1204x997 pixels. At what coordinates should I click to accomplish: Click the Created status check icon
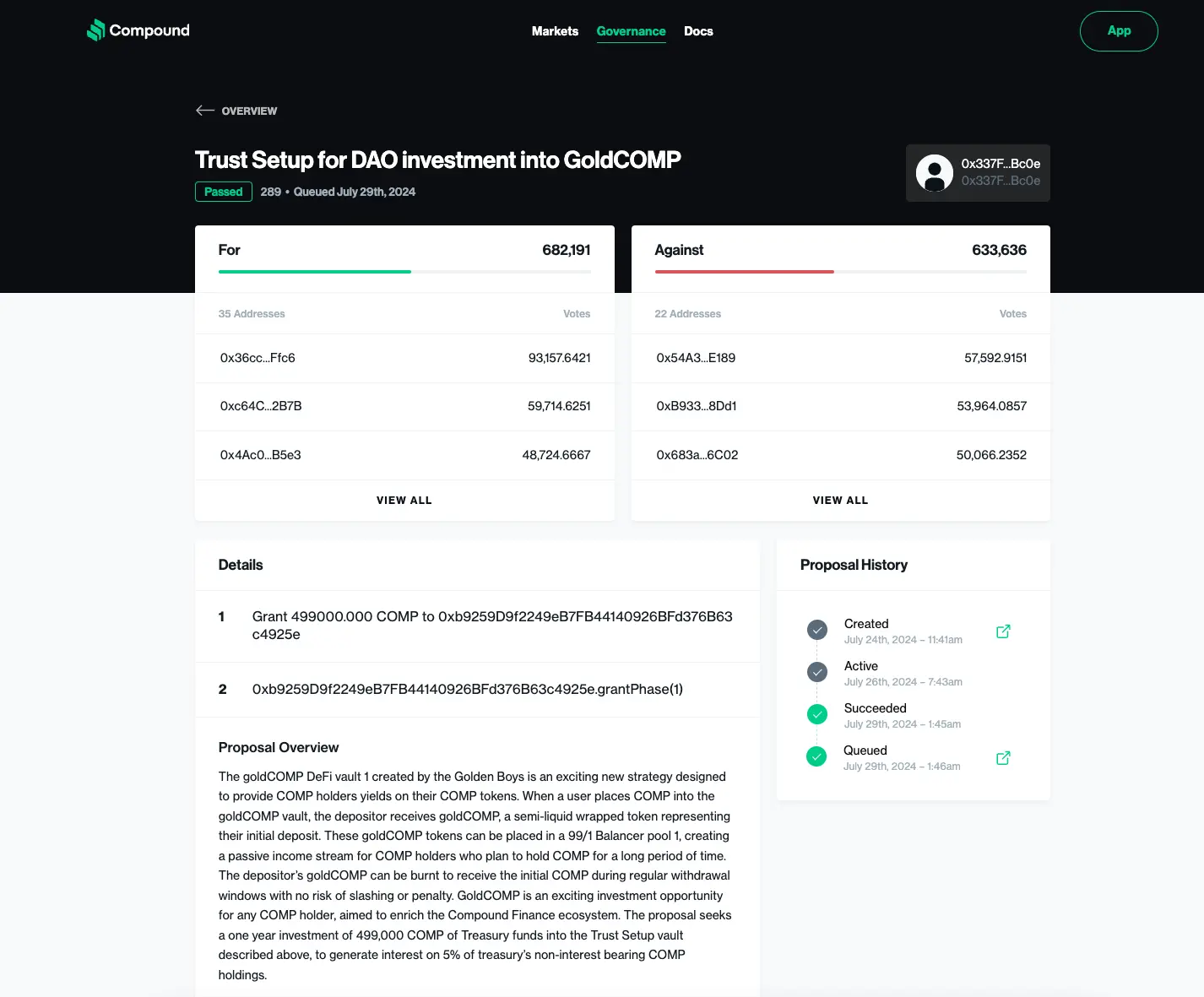816,631
